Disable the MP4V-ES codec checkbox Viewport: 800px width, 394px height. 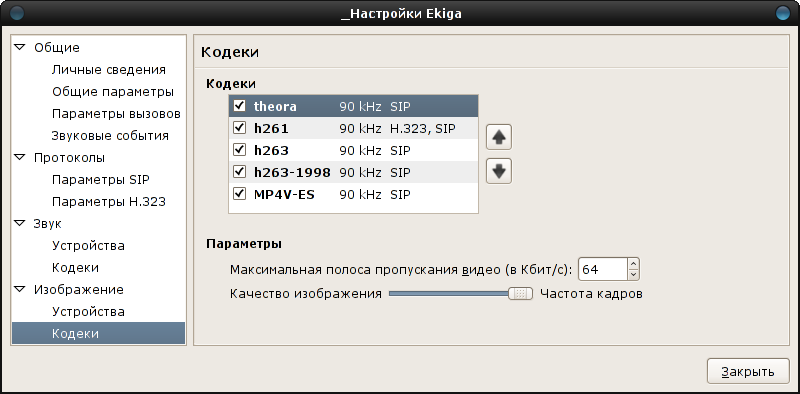click(239, 194)
